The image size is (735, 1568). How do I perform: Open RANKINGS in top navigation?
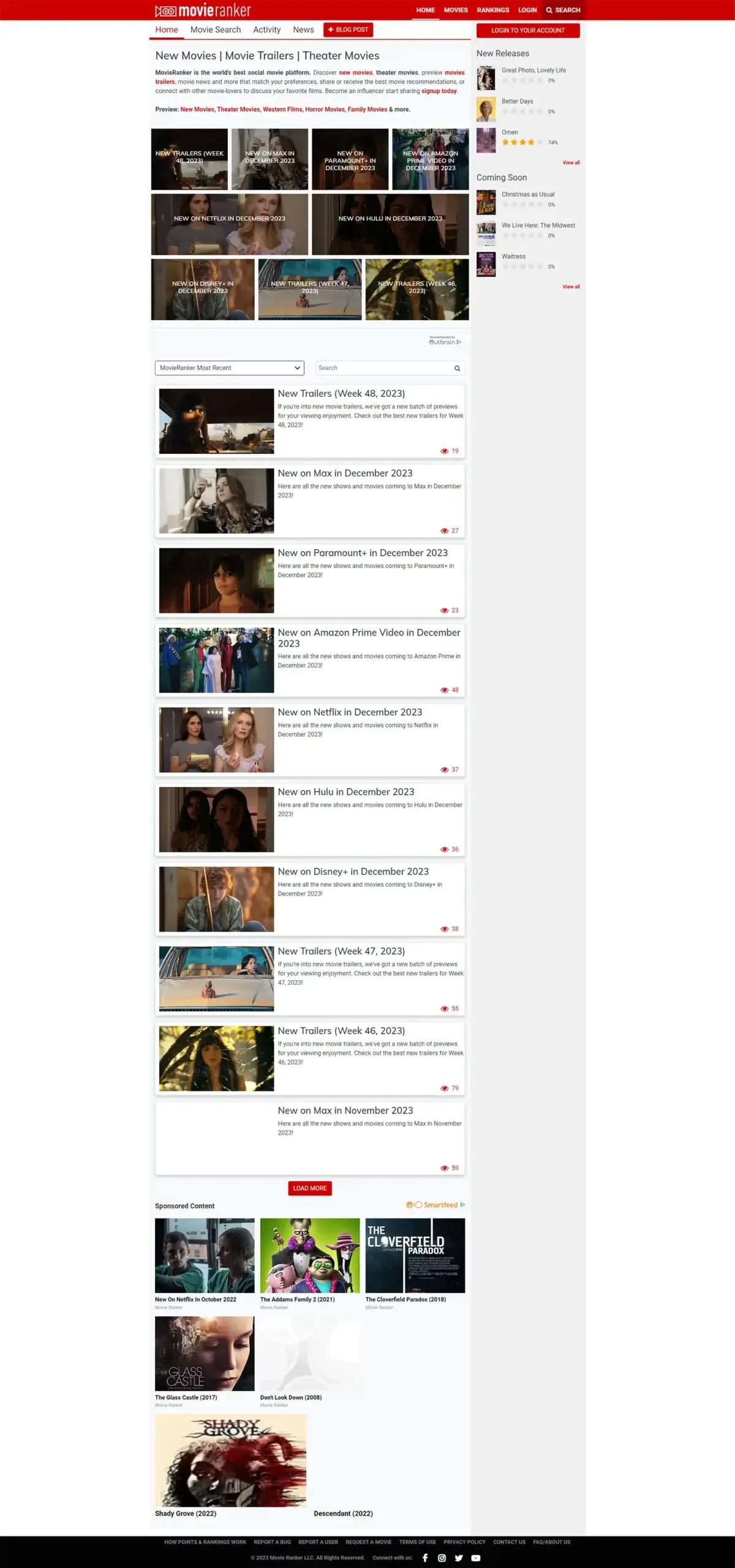pos(493,10)
